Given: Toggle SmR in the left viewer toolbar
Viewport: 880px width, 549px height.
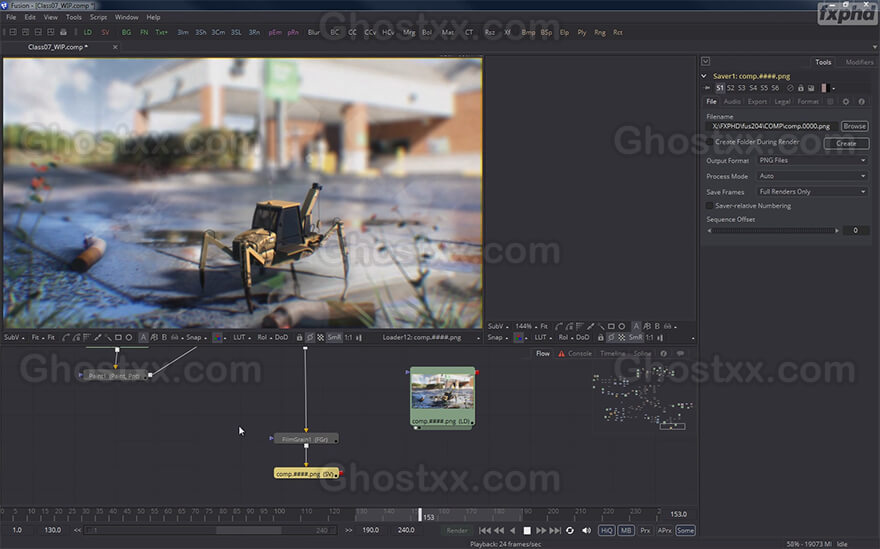Looking at the screenshot, I should point(334,337).
